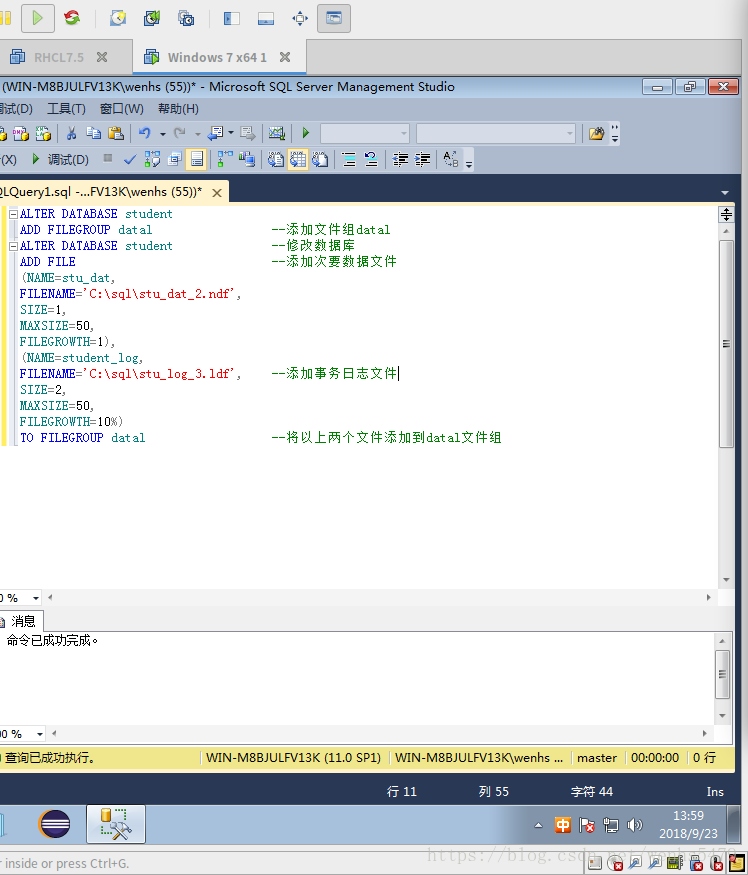The width and height of the screenshot is (748, 875).
Task: Expand SQL editor toolbar overflow options
Action: tap(469, 160)
